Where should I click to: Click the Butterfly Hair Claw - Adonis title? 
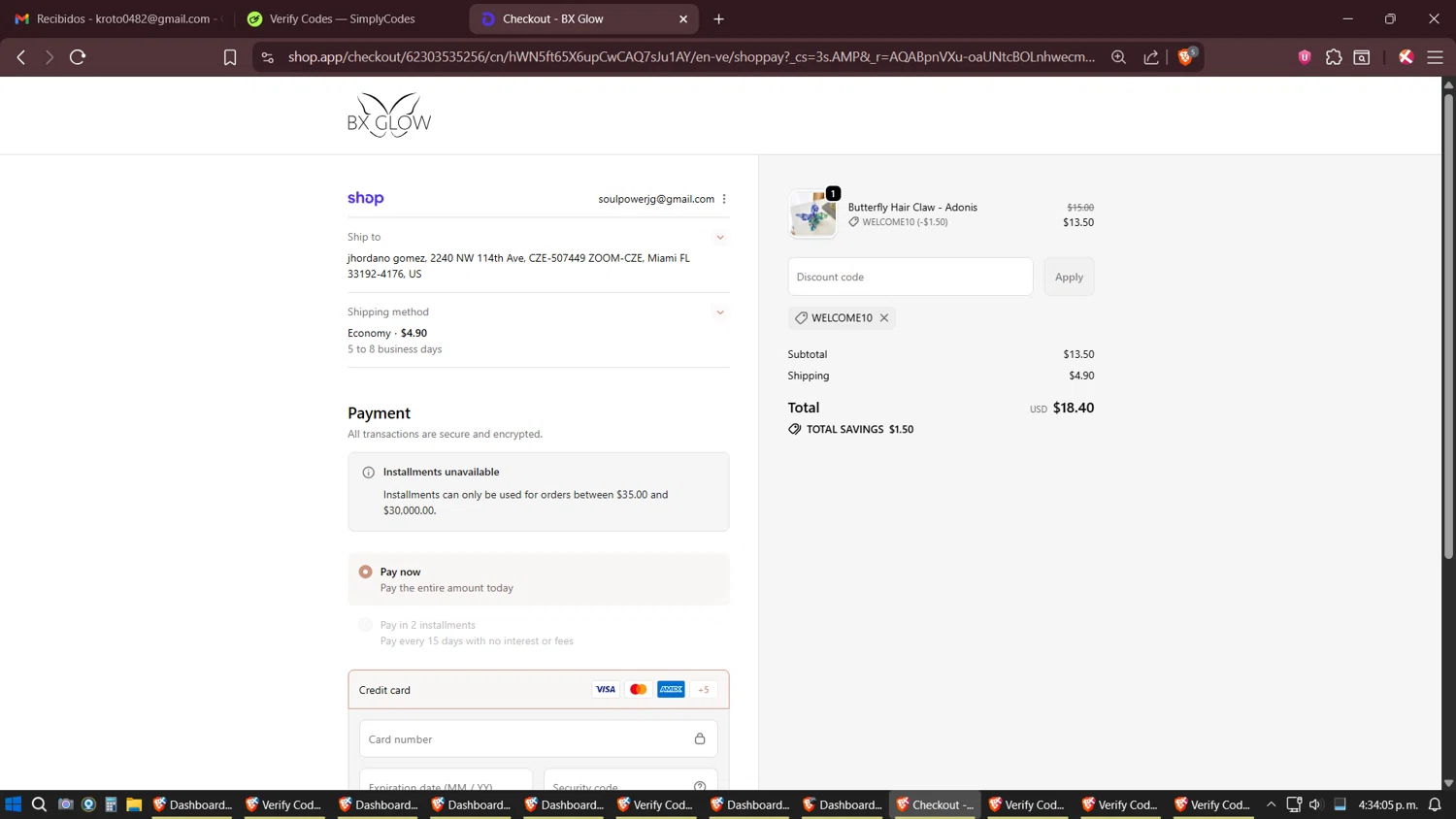click(912, 207)
